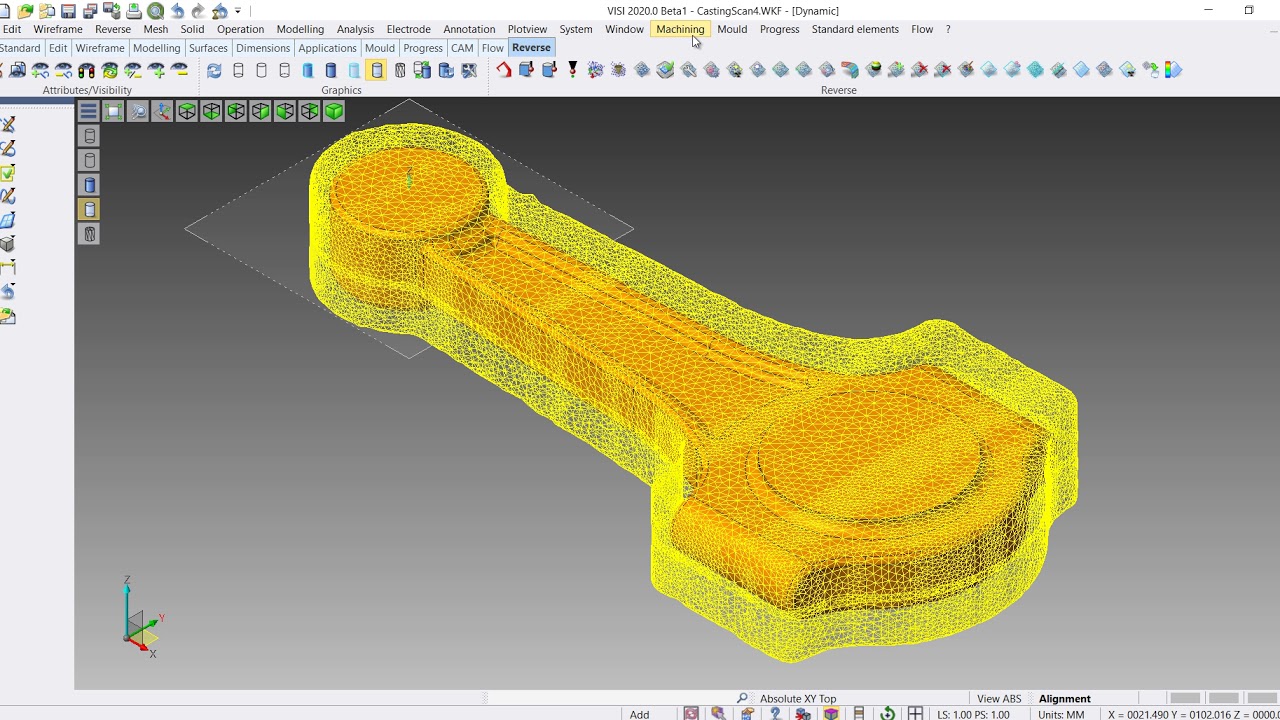The image size is (1280, 720).
Task: Click the Units: MM status field
Action: [x=1061, y=714]
